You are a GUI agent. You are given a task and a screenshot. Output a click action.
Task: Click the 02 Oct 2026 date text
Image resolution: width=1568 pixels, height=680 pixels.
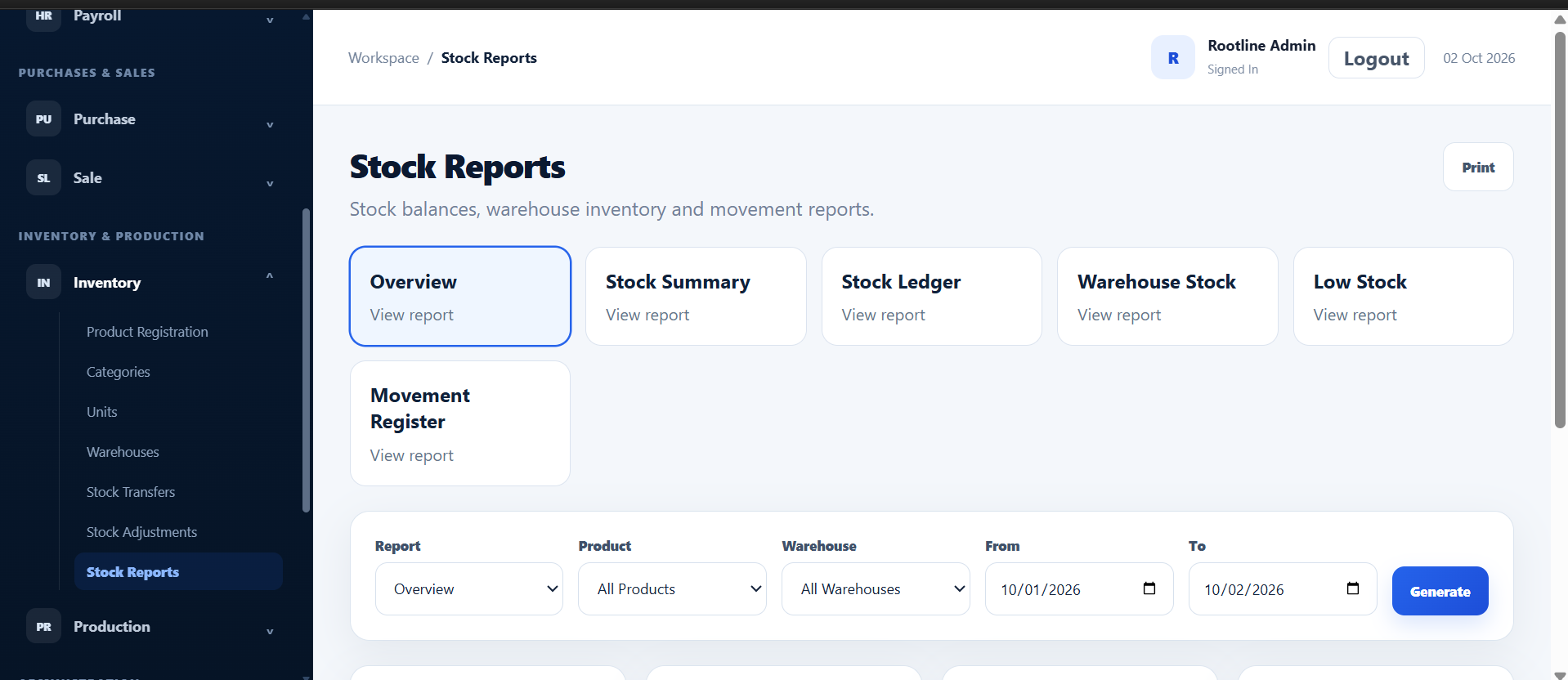pyautogui.click(x=1479, y=58)
